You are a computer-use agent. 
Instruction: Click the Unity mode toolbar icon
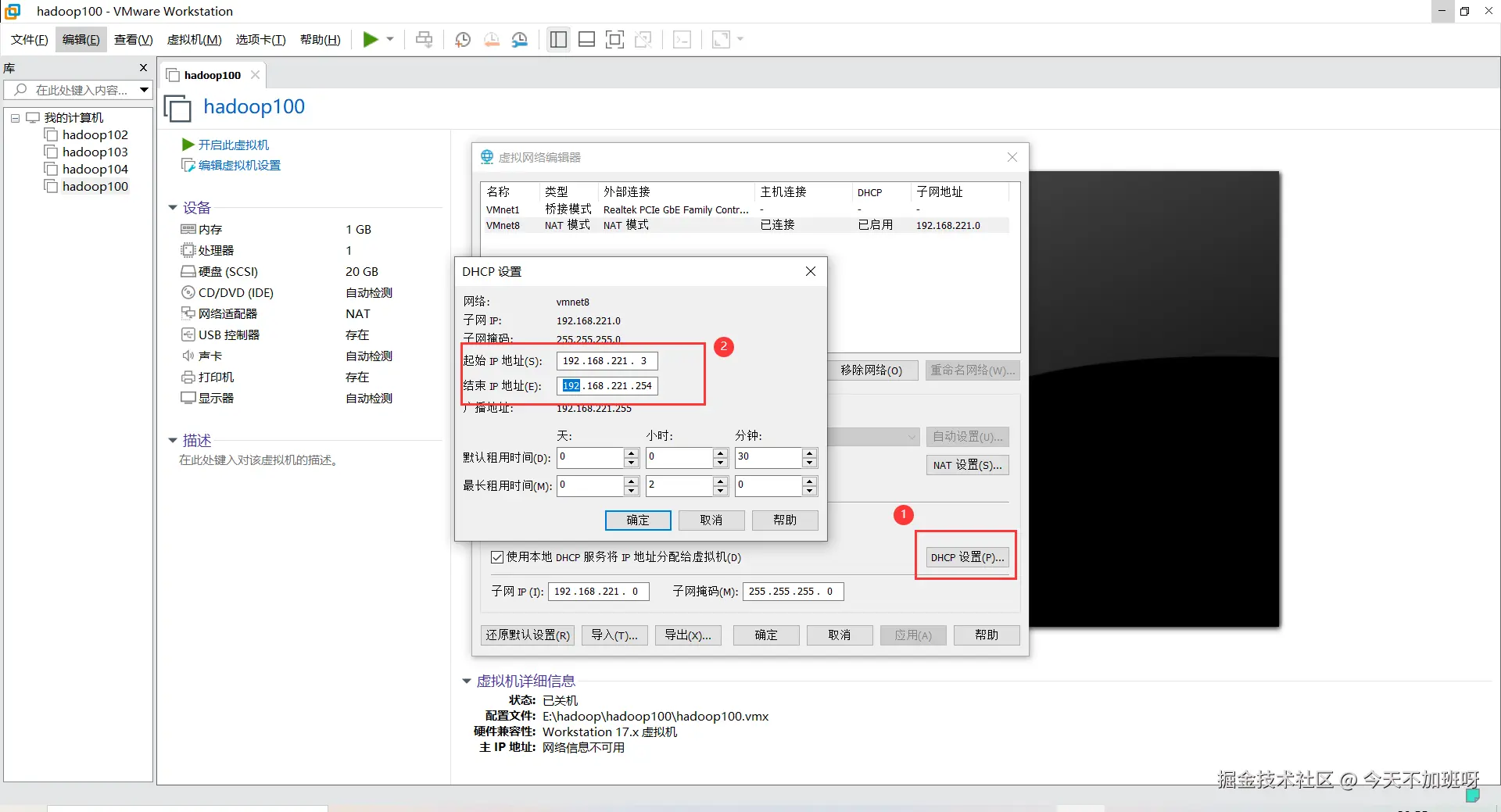(x=643, y=40)
